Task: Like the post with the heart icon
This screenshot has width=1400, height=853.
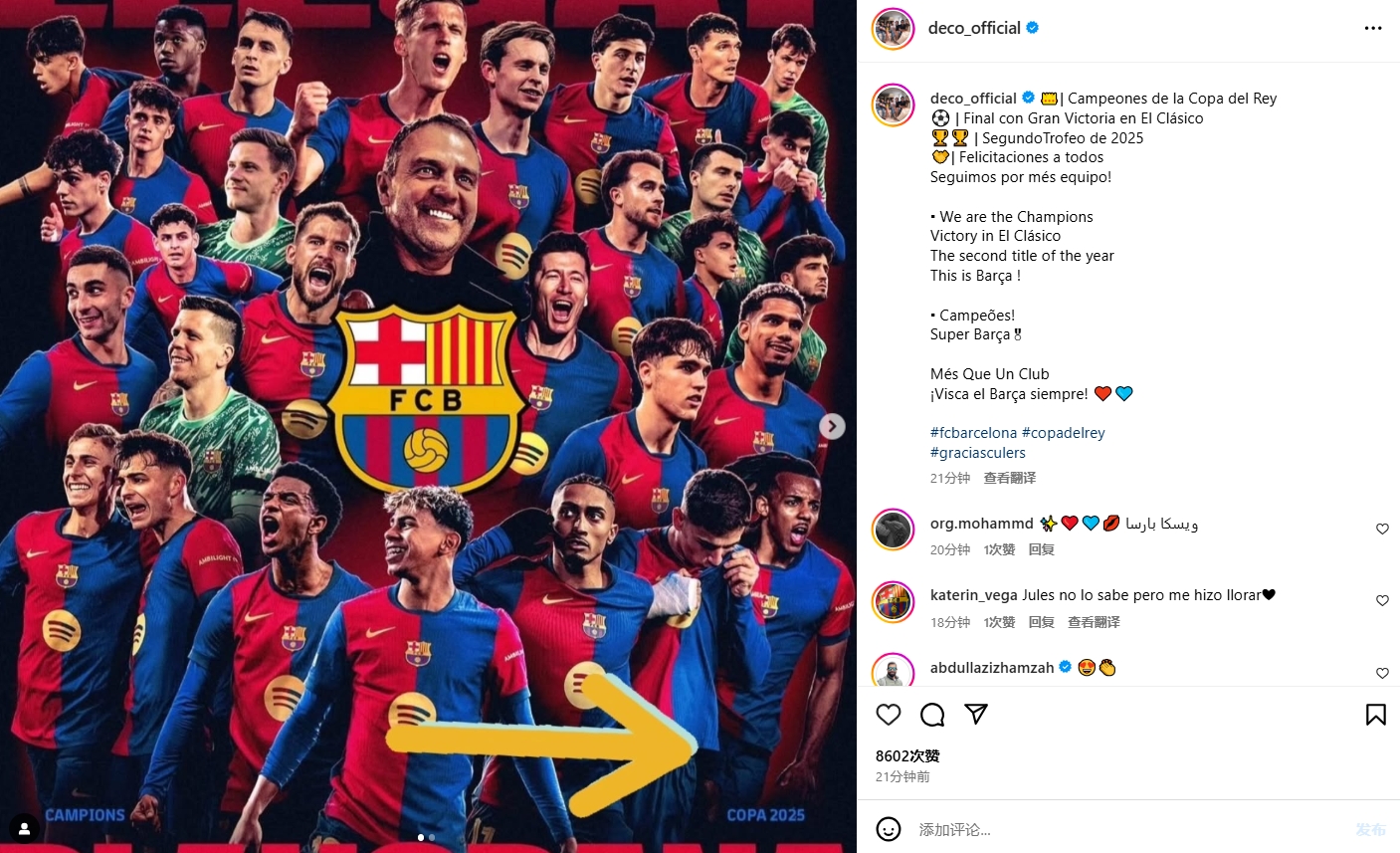Action: click(x=889, y=715)
